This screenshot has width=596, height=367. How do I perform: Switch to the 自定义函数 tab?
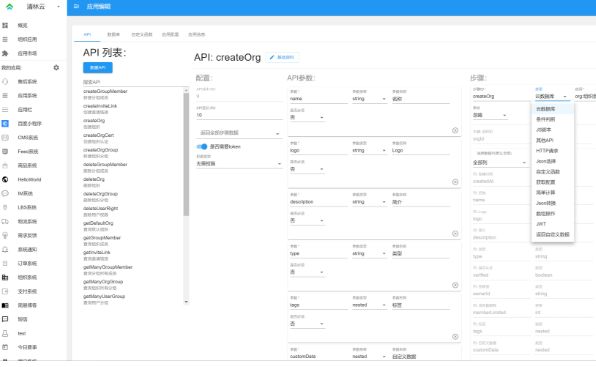(x=142, y=35)
